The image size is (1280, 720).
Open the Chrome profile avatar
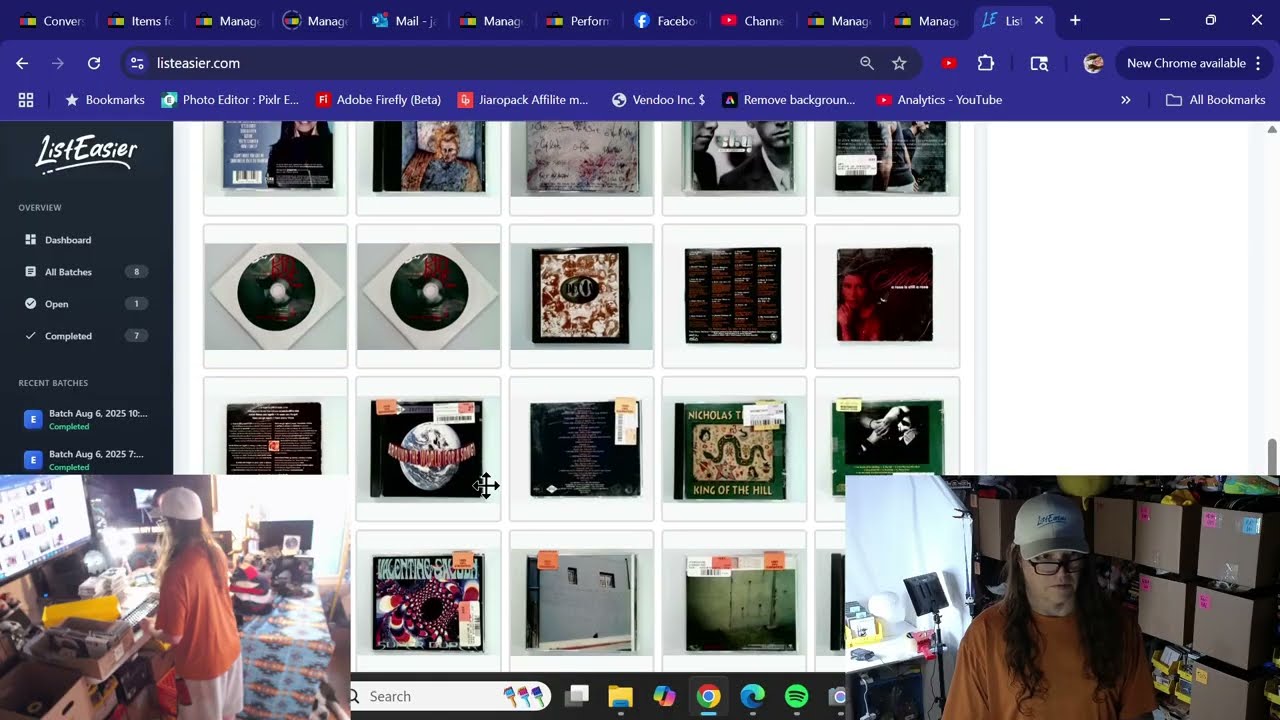click(x=1094, y=63)
